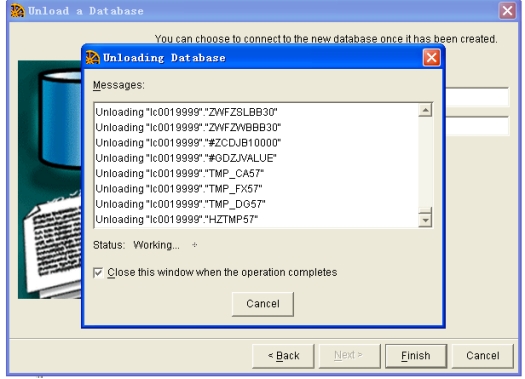Screen dimensions: 525x379
Task: Click the wizard's Cancel button beside Finish
Action: click(x=483, y=356)
